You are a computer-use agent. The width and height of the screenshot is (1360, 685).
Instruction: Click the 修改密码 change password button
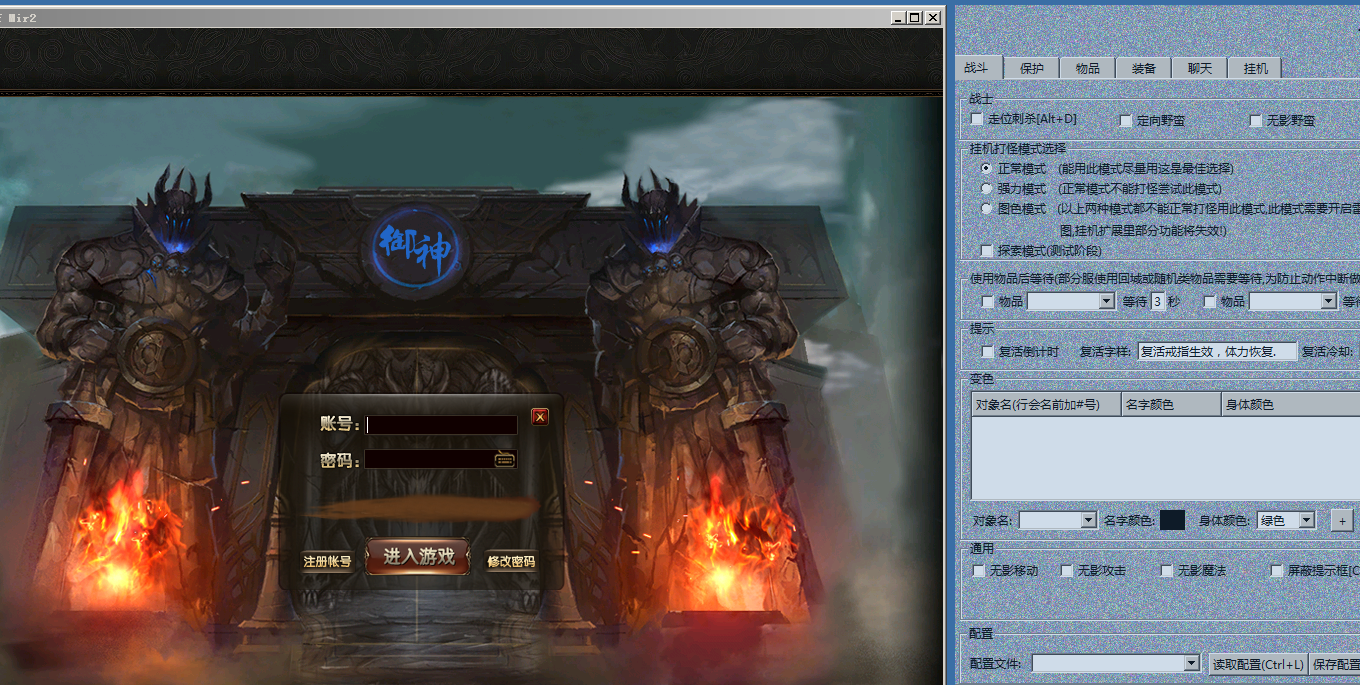coord(511,561)
